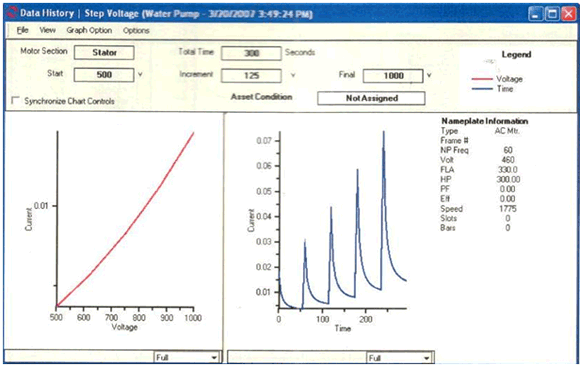Image resolution: width=580 pixels, height=366 pixels.
Task: Open the File menu
Action: (x=22, y=30)
